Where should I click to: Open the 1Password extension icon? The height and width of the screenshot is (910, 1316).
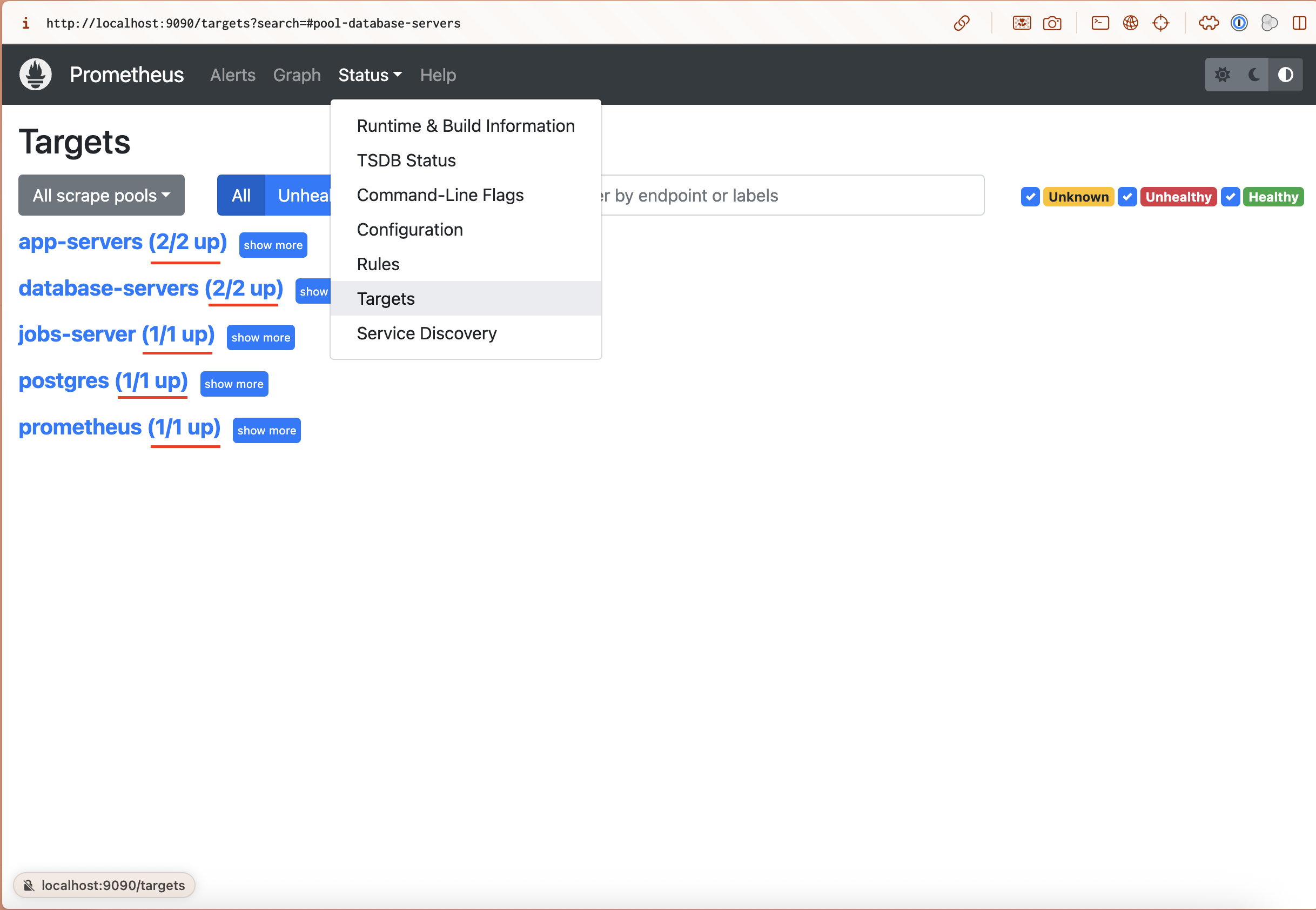(x=1239, y=23)
